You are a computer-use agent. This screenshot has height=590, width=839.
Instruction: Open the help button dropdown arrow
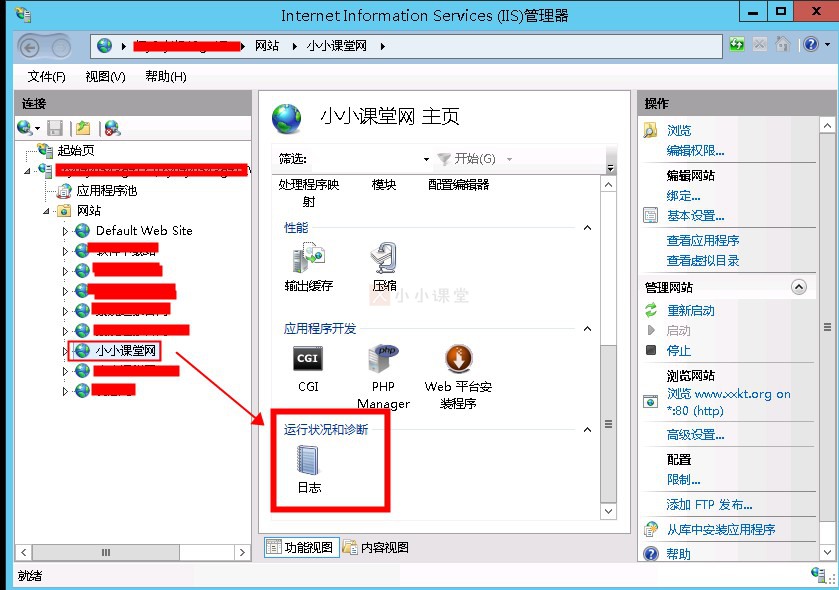[x=827, y=44]
